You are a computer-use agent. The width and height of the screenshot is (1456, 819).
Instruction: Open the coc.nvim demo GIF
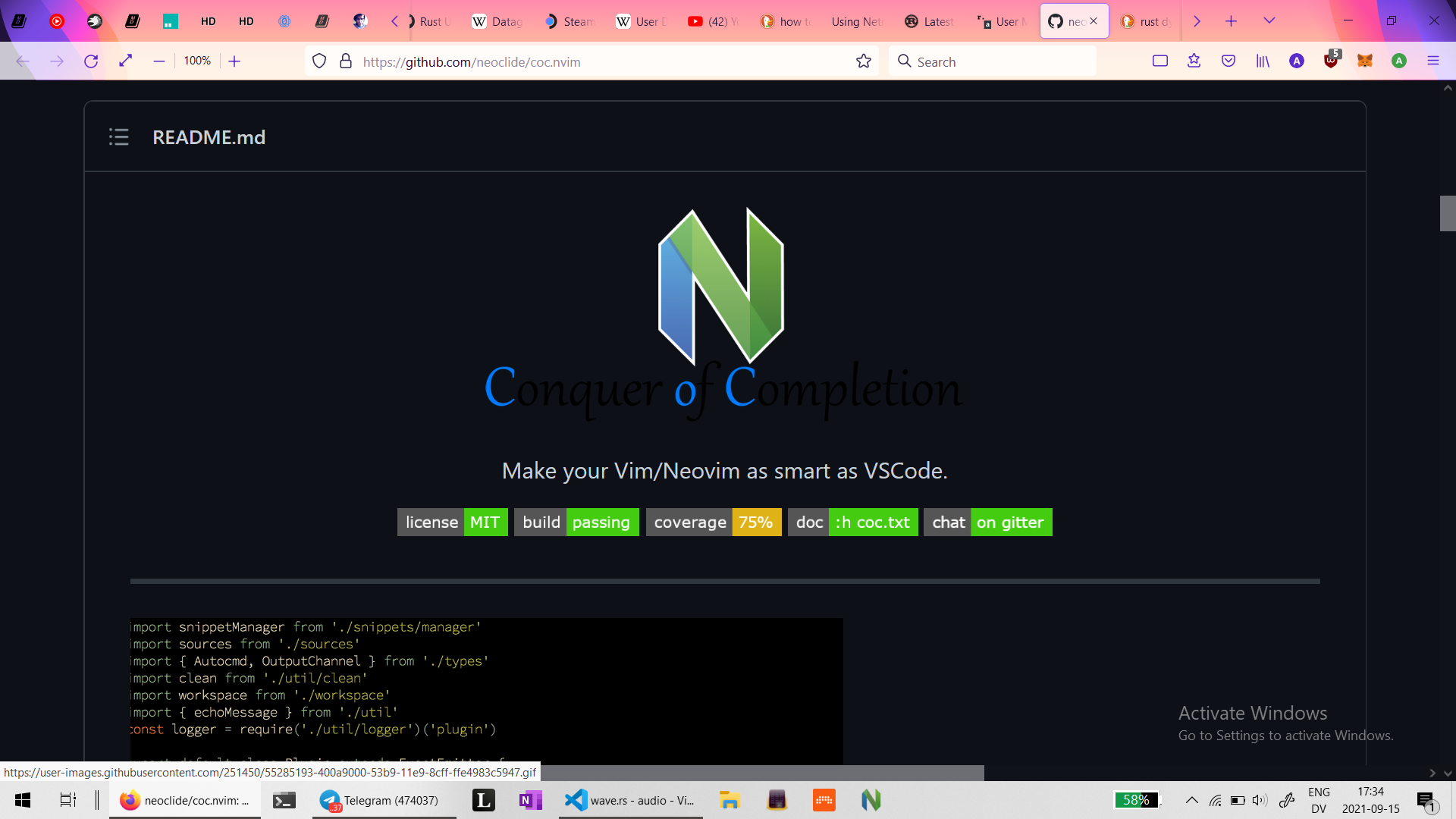(486, 691)
